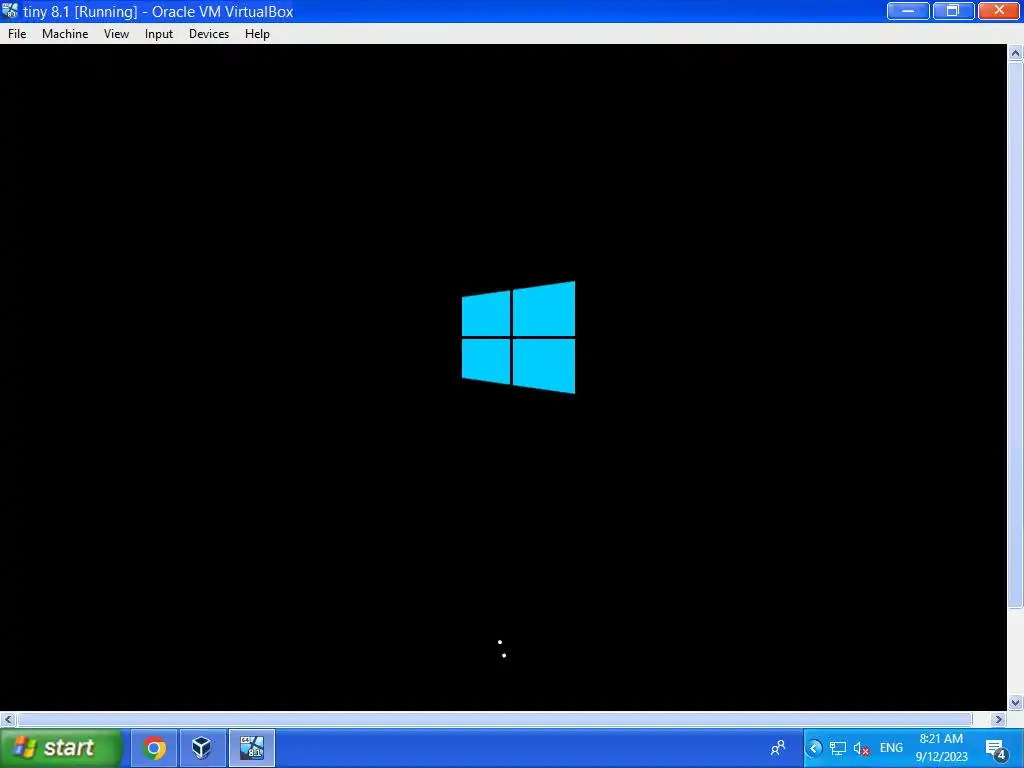Viewport: 1024px width, 768px height.
Task: Click the horizontal scrollbar thumb
Action: 495,719
